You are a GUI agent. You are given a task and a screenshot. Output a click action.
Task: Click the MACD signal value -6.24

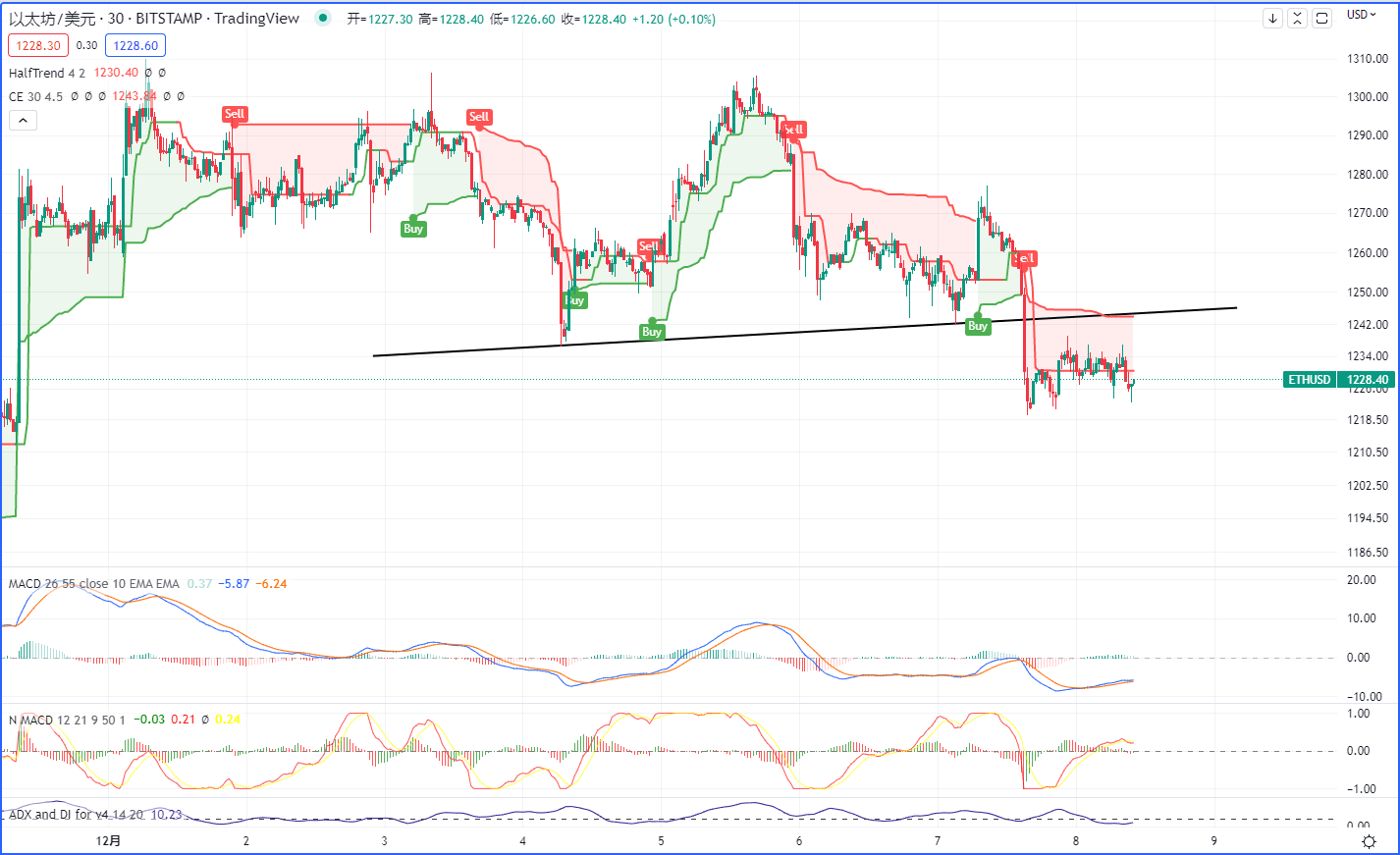(271, 583)
